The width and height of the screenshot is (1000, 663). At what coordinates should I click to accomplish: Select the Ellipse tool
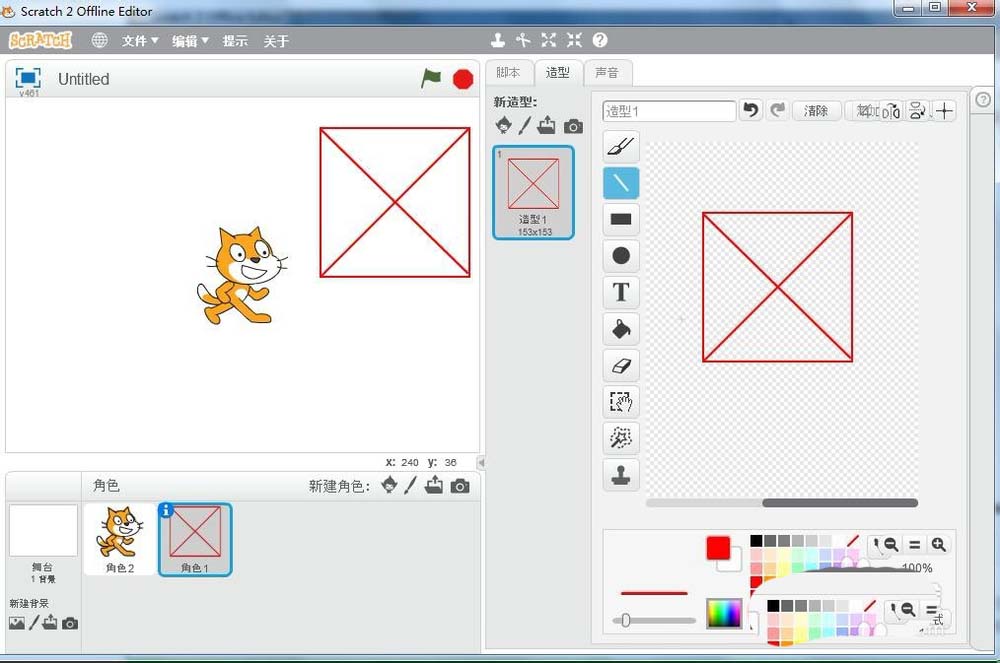coord(621,256)
